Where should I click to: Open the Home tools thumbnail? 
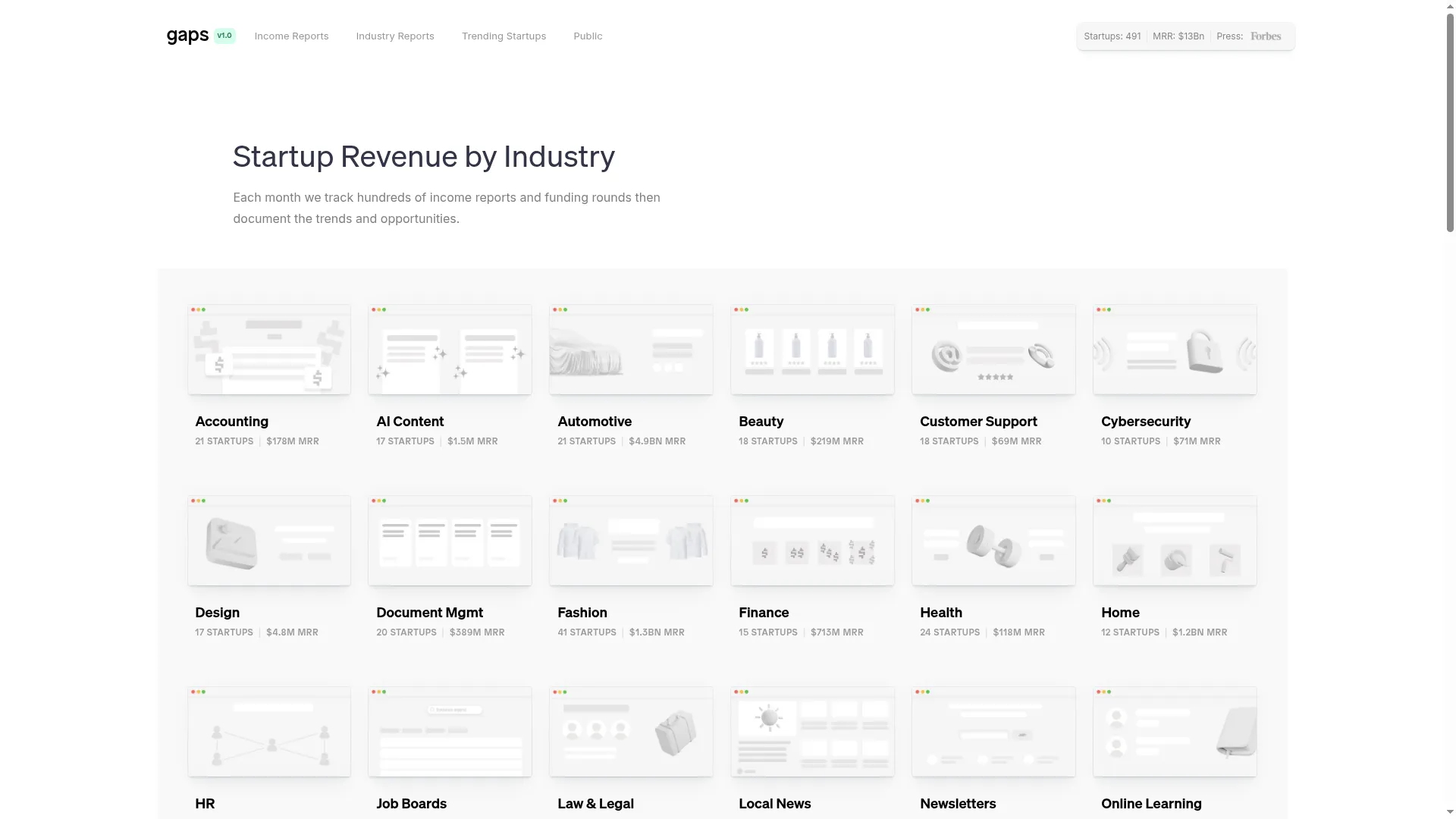[1175, 541]
